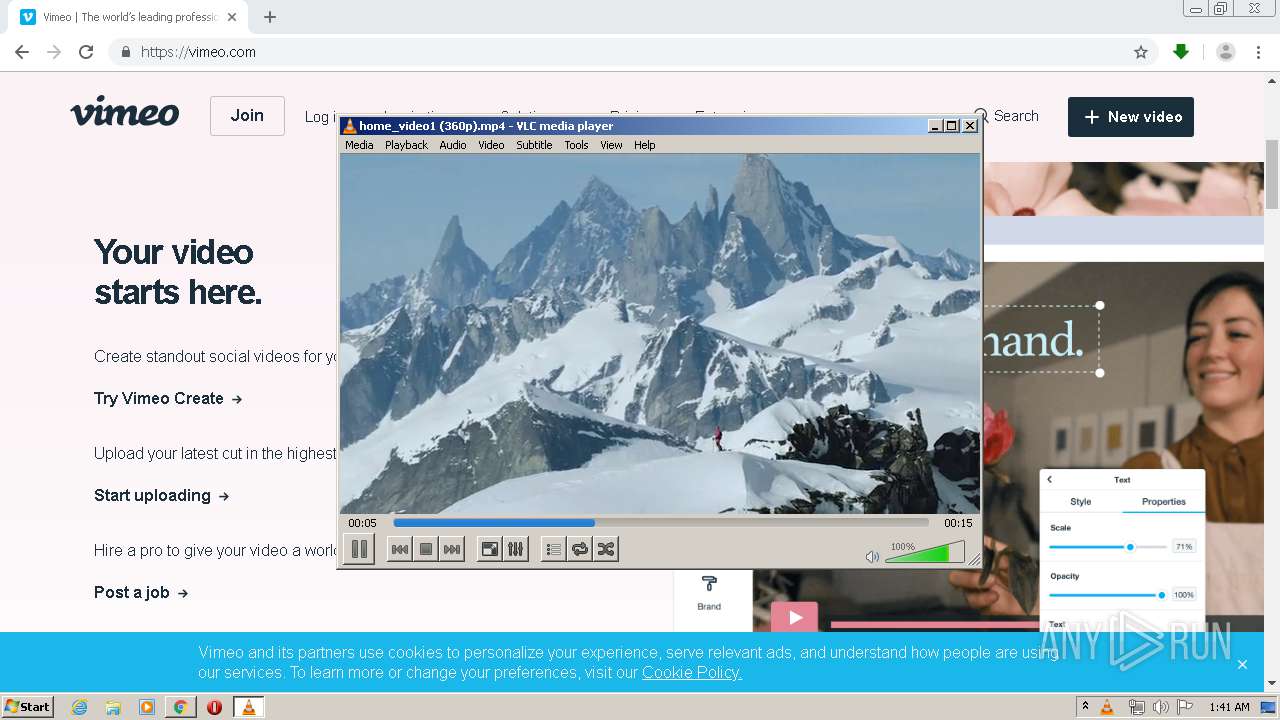Switch to Style tab in text panel
This screenshot has height=720, width=1280.
(1081, 502)
